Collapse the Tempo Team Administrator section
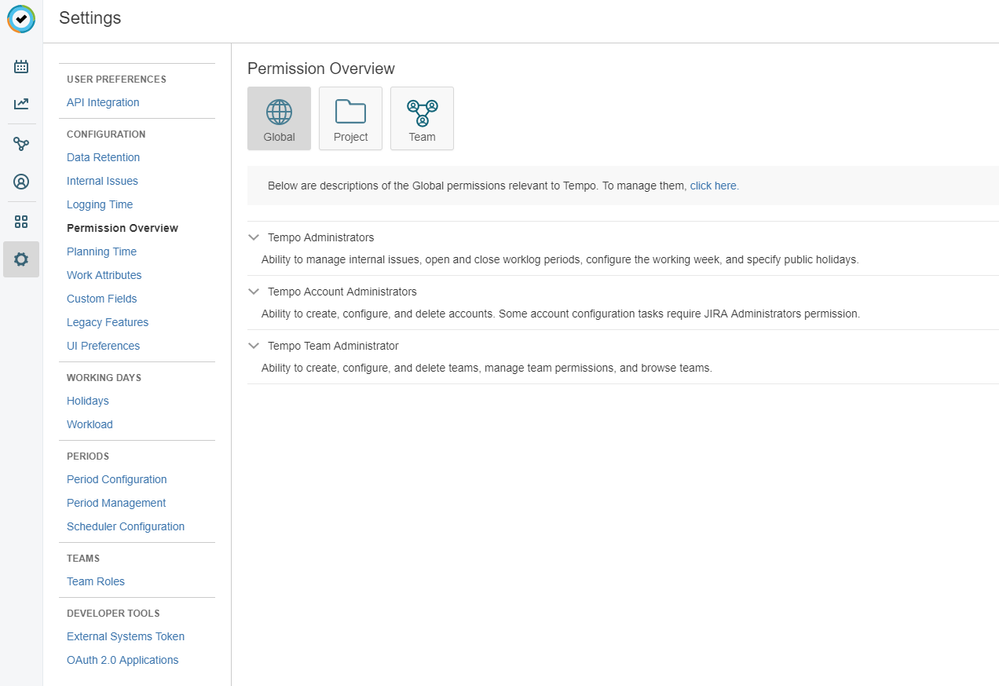999x686 pixels. point(254,346)
